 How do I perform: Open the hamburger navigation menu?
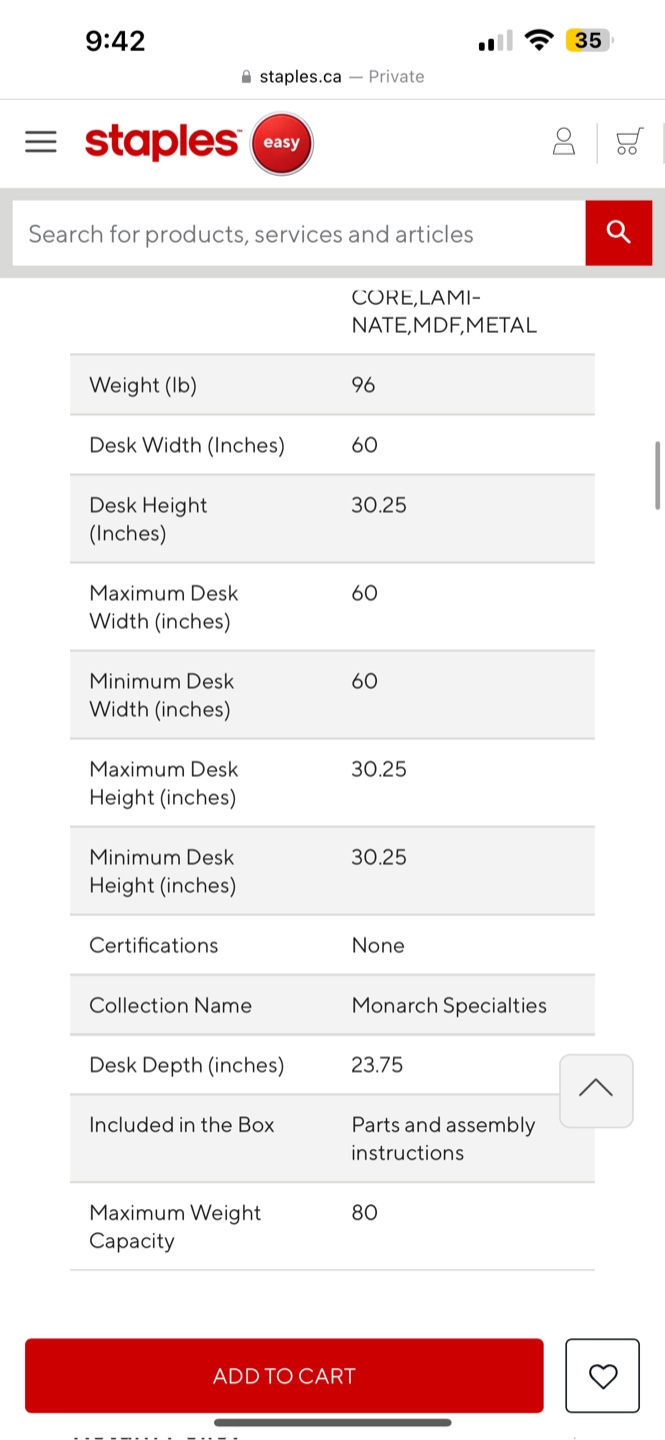tap(41, 142)
